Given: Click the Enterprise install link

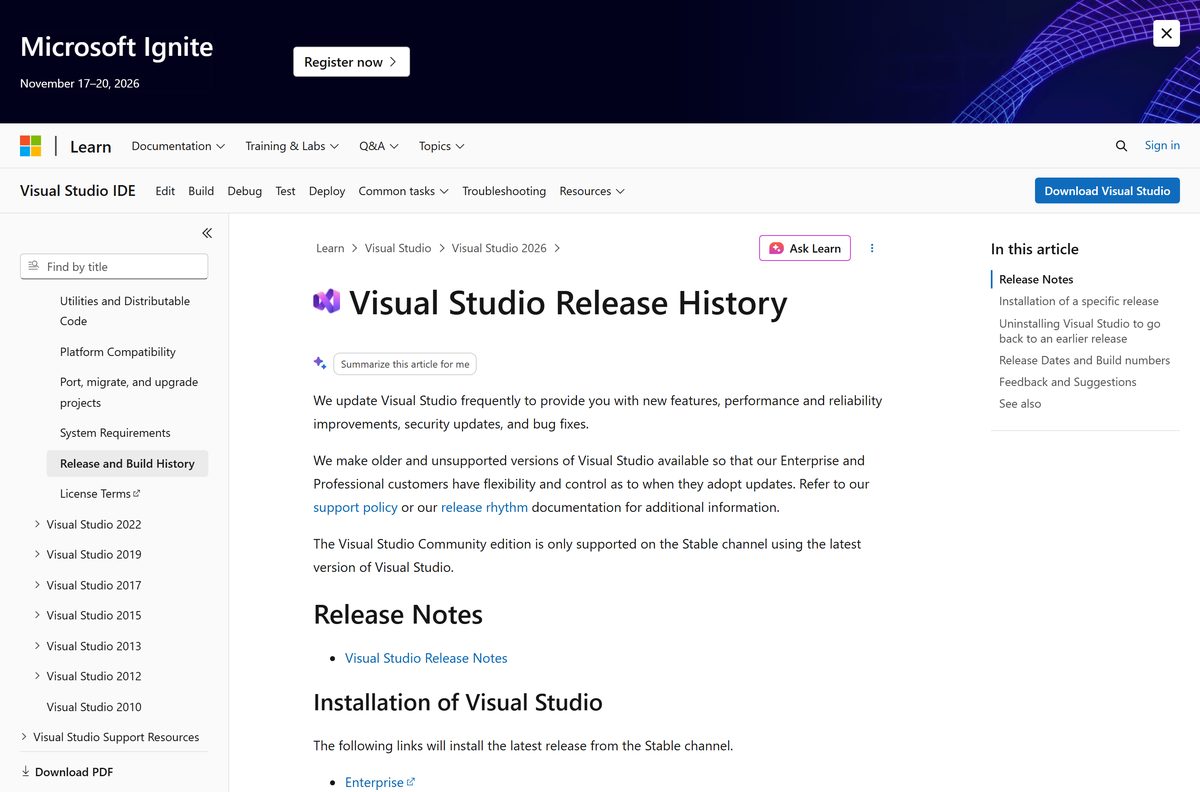Looking at the screenshot, I should point(380,782).
